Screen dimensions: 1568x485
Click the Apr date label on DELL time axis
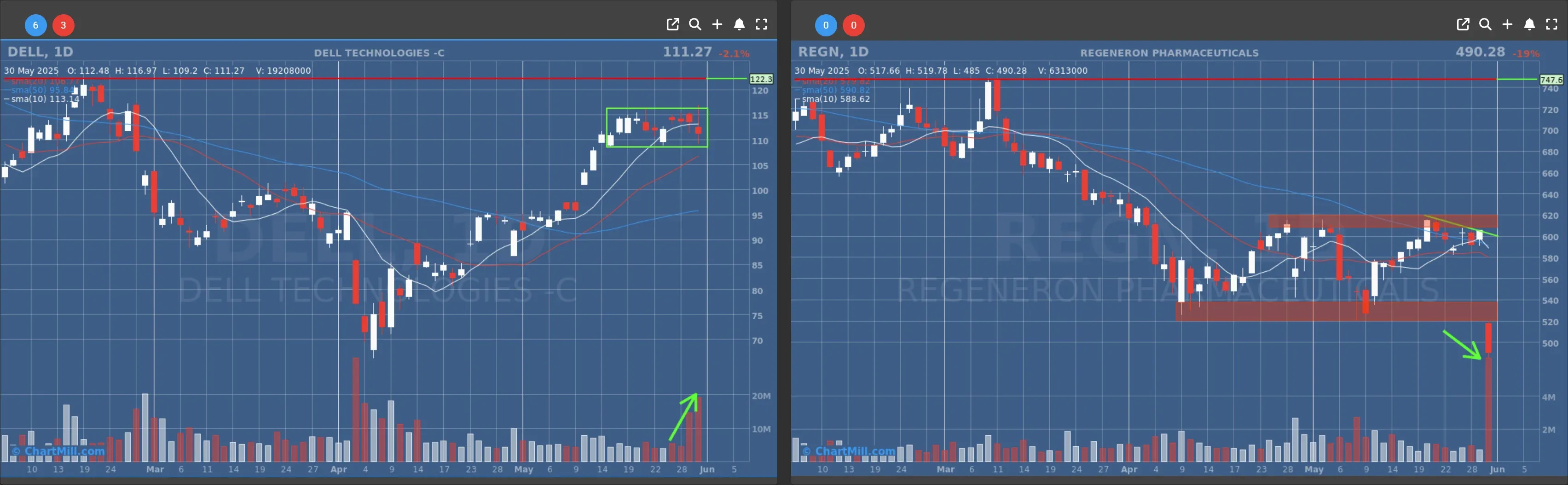coord(338,469)
